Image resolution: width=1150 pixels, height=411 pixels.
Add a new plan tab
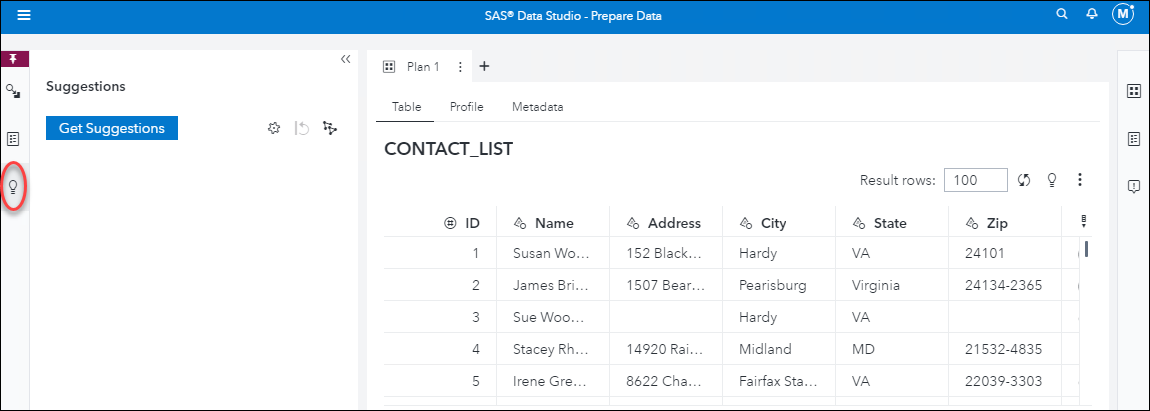484,67
